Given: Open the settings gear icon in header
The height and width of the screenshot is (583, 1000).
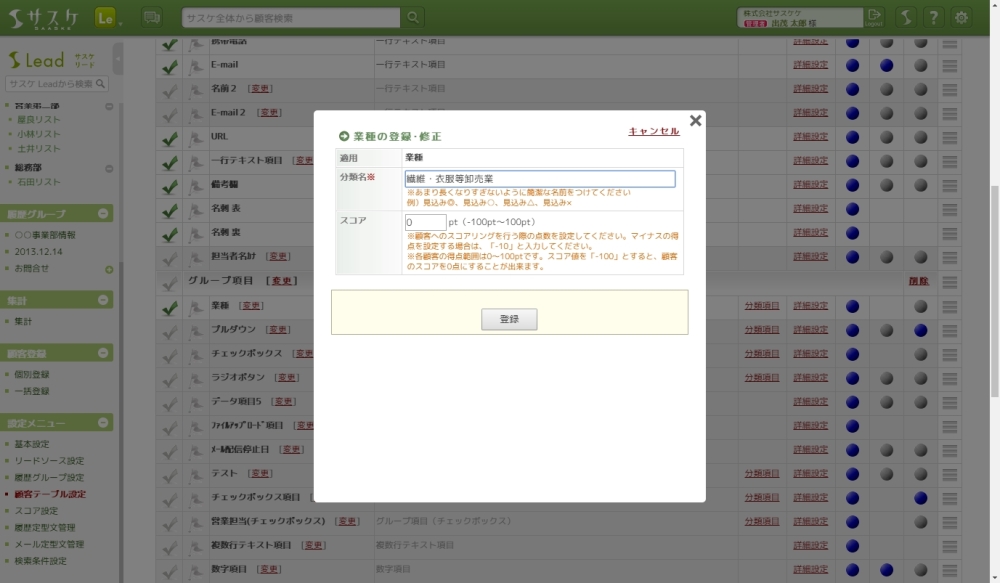Looking at the screenshot, I should coord(961,17).
